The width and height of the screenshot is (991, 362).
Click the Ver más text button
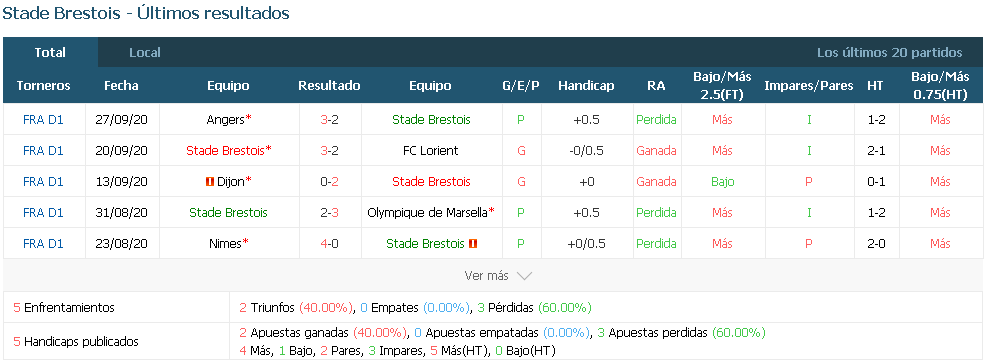click(486, 276)
